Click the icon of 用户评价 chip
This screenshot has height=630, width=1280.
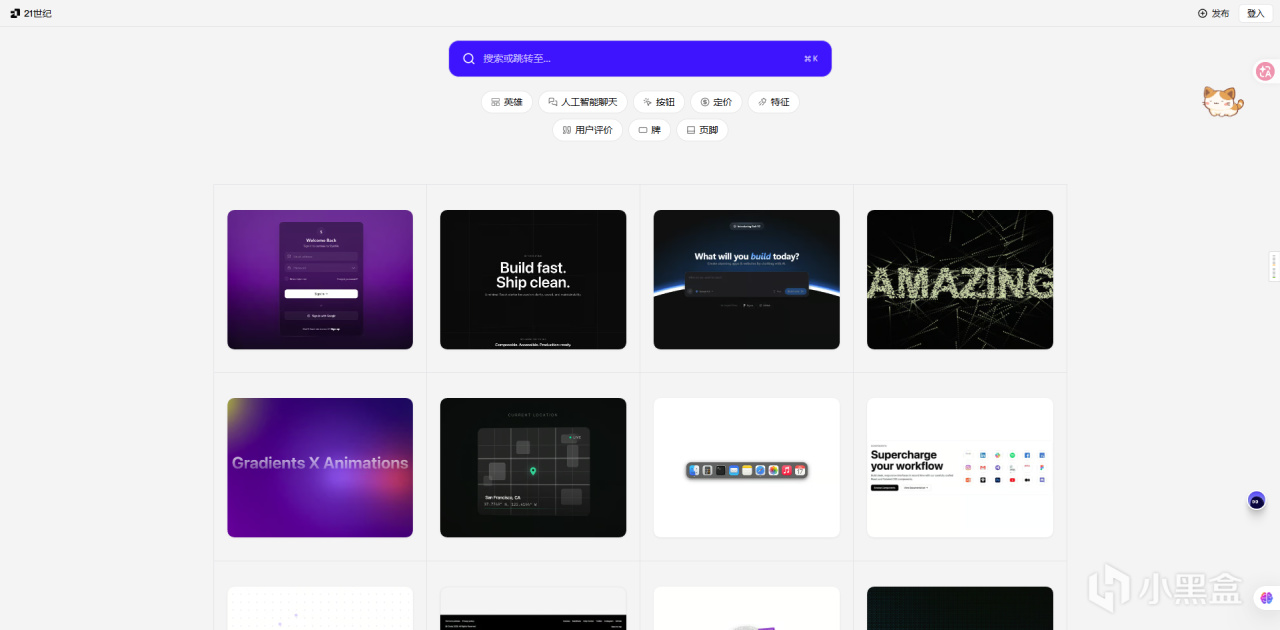coord(566,130)
